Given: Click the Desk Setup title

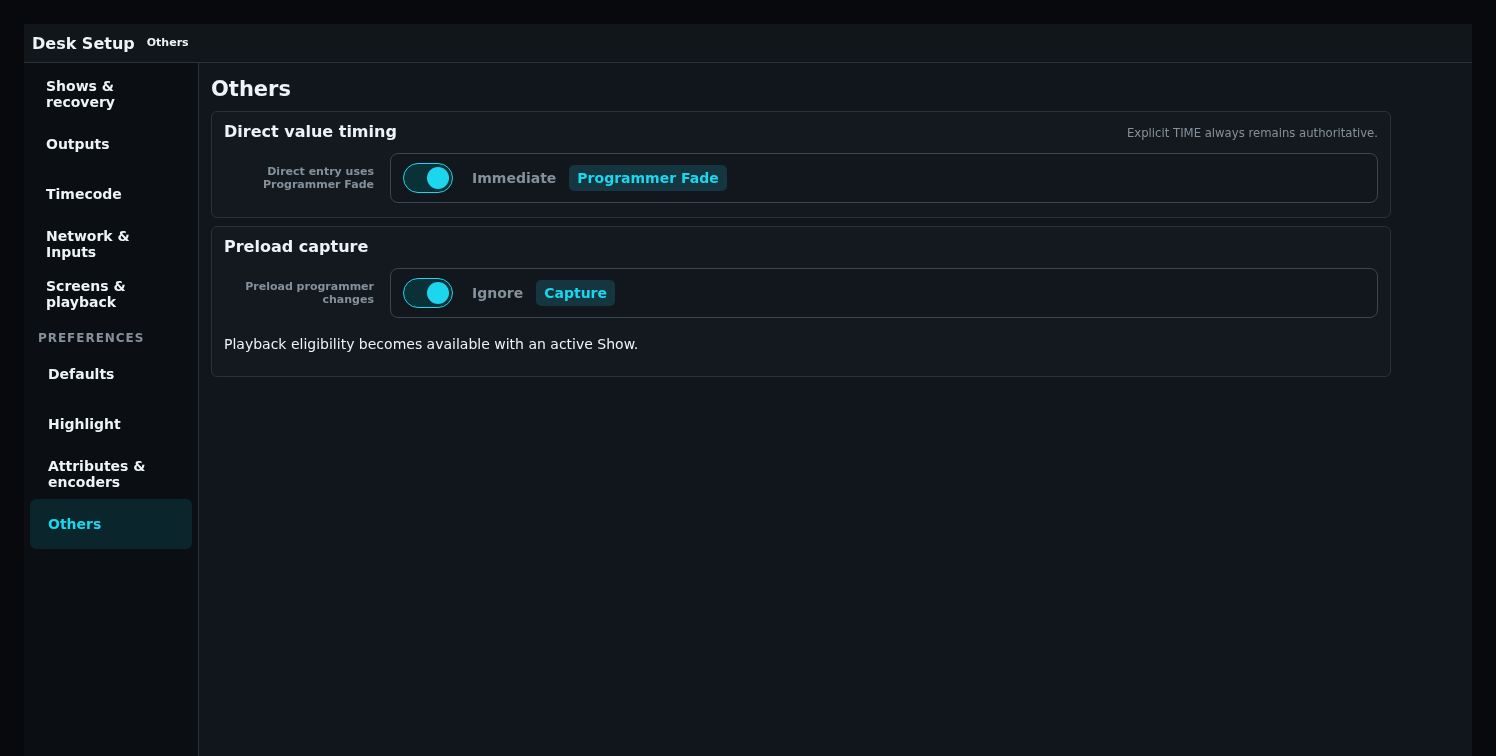Looking at the screenshot, I should pyautogui.click(x=83, y=43).
